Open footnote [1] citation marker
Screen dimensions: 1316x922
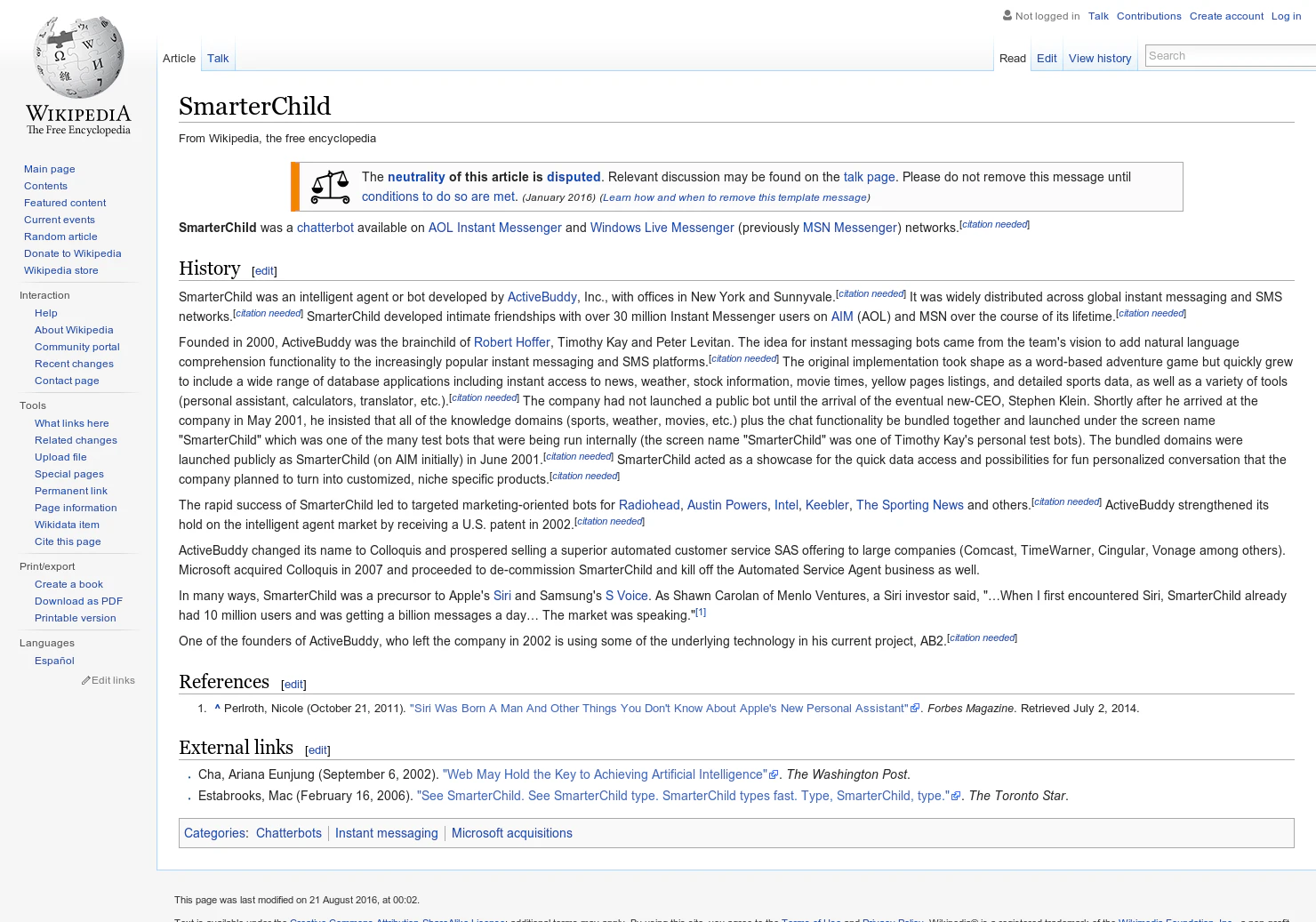[701, 613]
